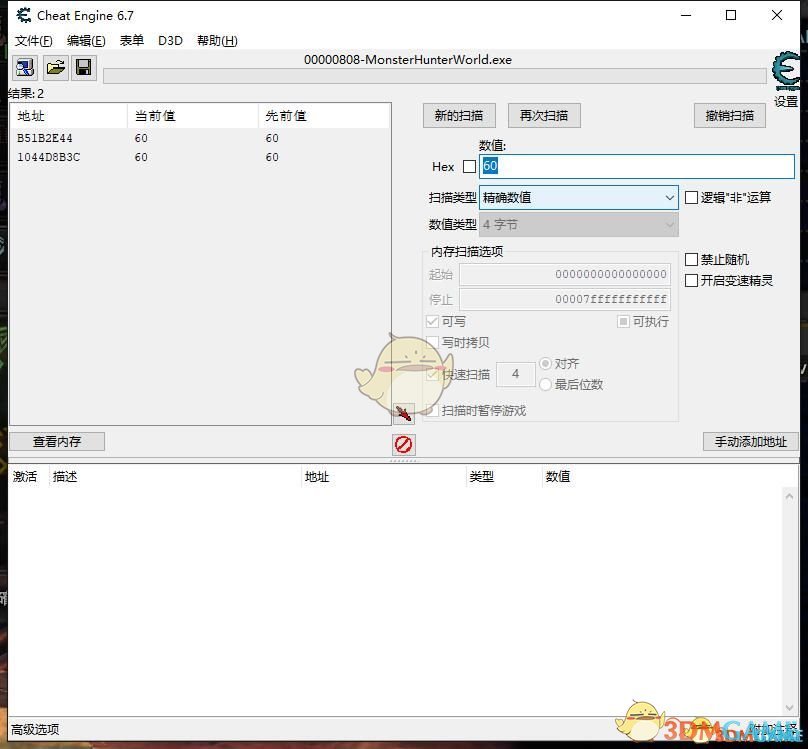Click the 撤销扫描 button

pos(730,115)
